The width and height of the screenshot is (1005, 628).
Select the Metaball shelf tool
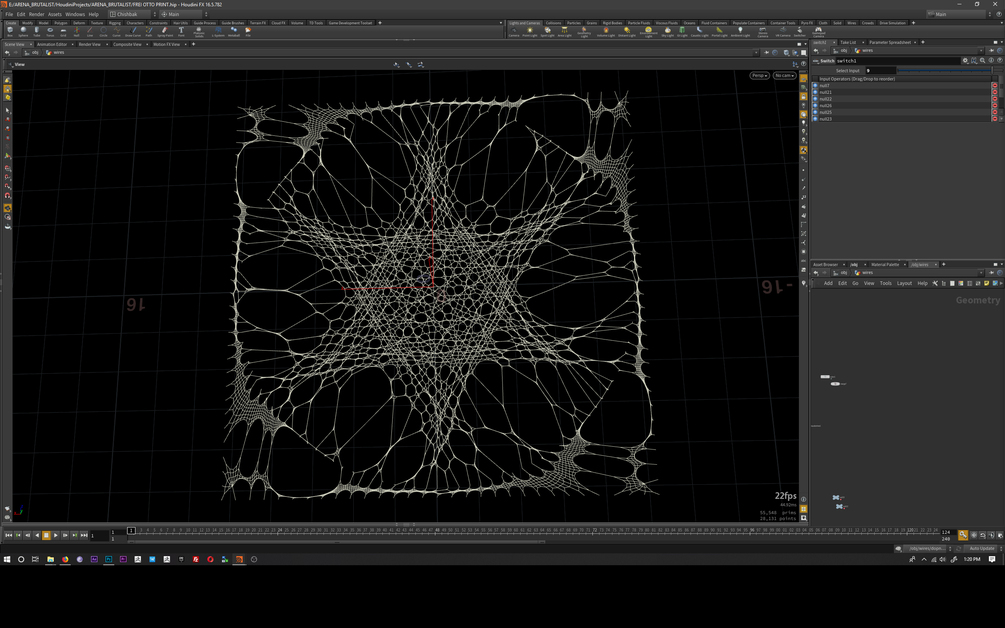click(x=234, y=31)
